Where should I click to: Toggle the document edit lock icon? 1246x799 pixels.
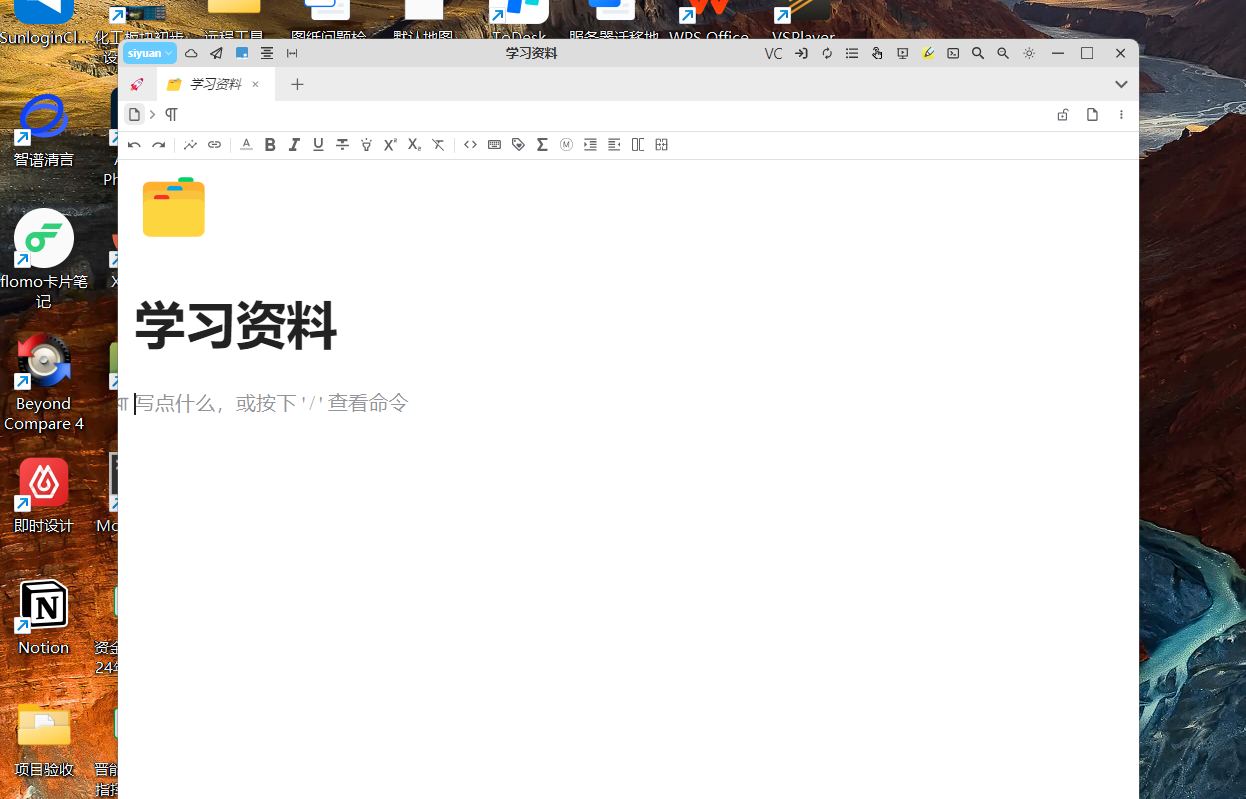point(1063,115)
